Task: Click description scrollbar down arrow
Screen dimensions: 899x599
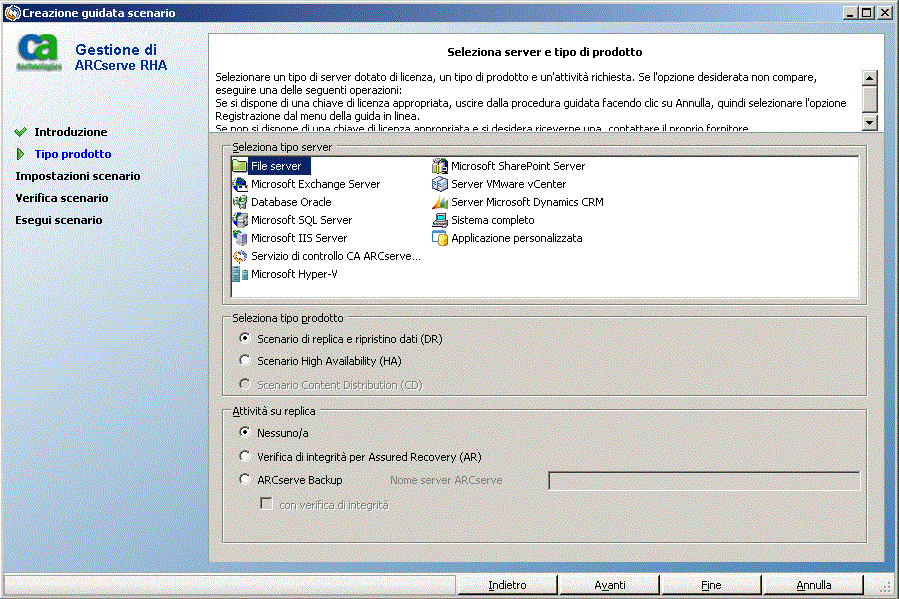Action: pos(870,122)
